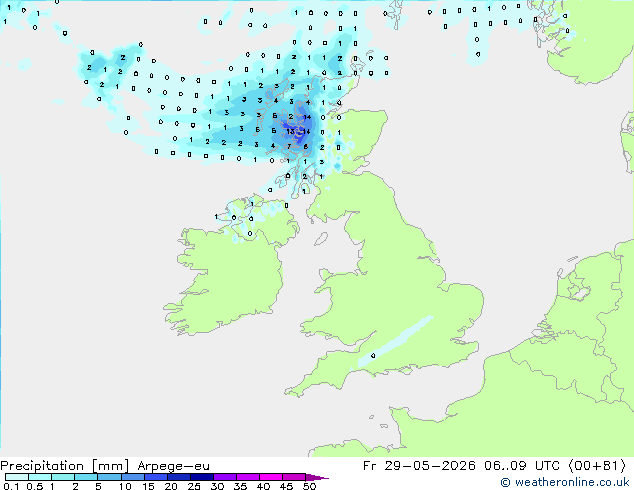Click the over-50 mm legend arrow tip
634x490 pixels.
point(317,477)
